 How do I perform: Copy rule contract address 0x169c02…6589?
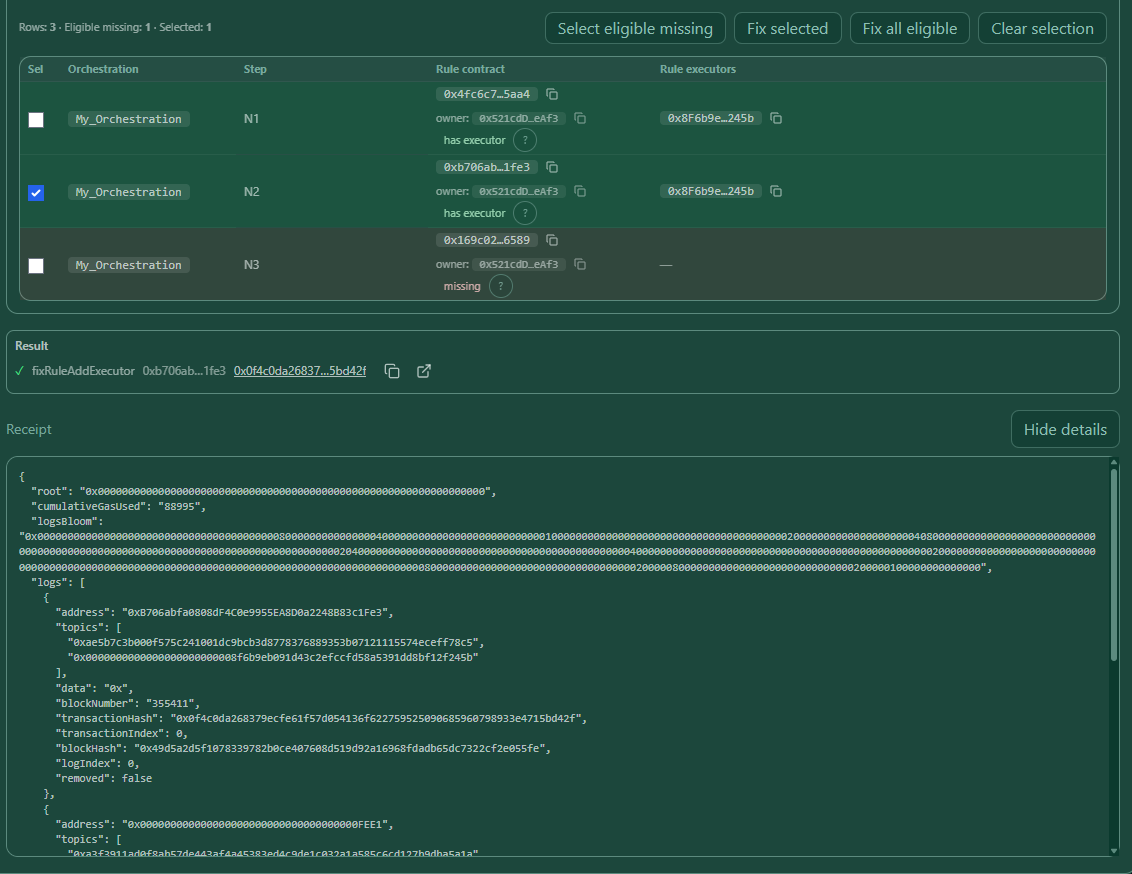[x=552, y=240]
